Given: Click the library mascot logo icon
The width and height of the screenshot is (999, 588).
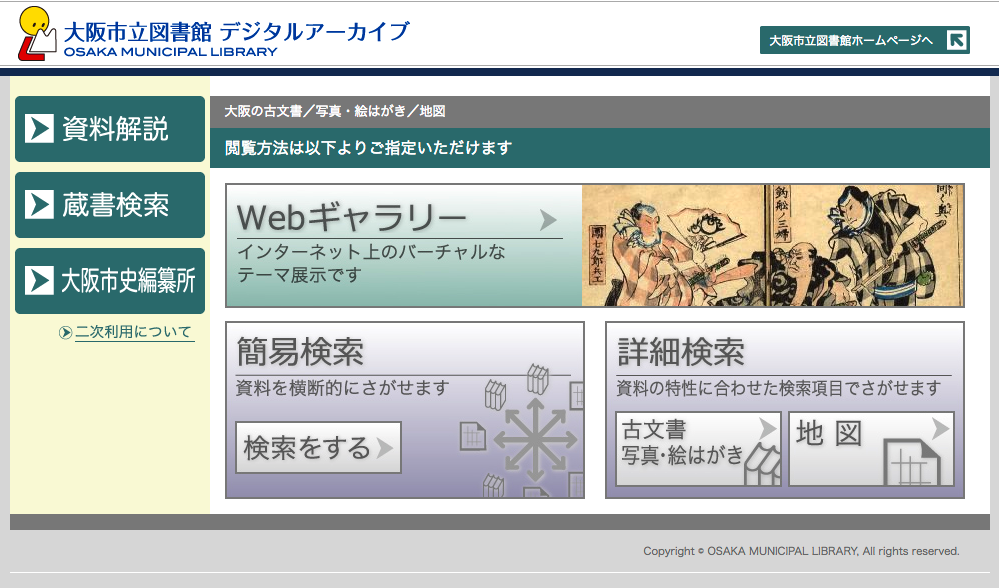Looking at the screenshot, I should (37, 34).
